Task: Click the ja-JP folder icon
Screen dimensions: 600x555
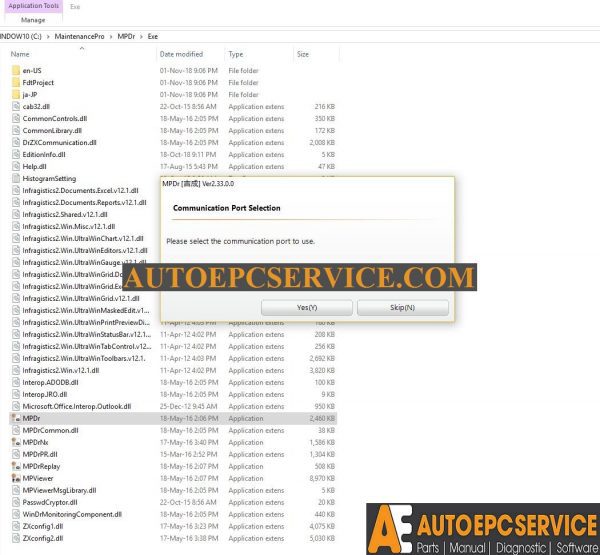Action: click(x=16, y=94)
